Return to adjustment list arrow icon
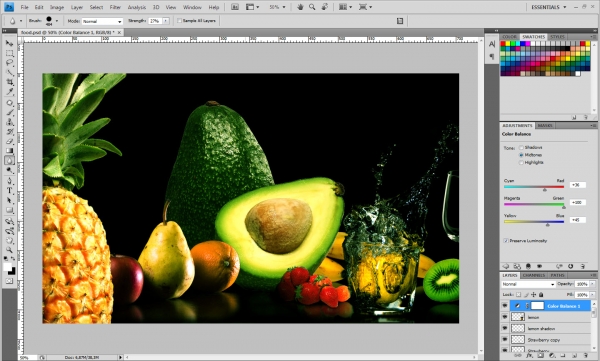 (x=505, y=266)
